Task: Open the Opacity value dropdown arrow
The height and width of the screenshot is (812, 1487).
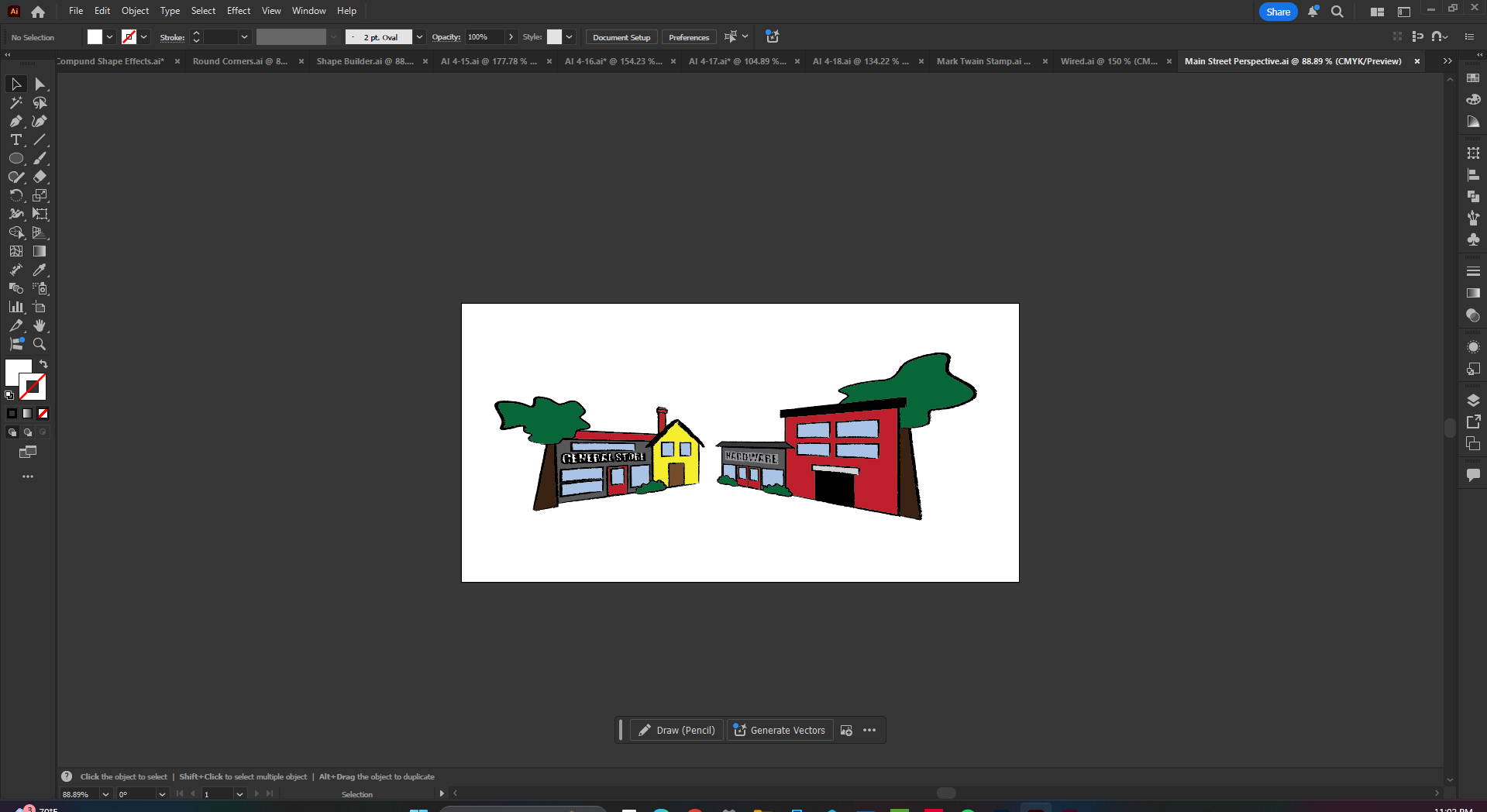Action: [511, 36]
